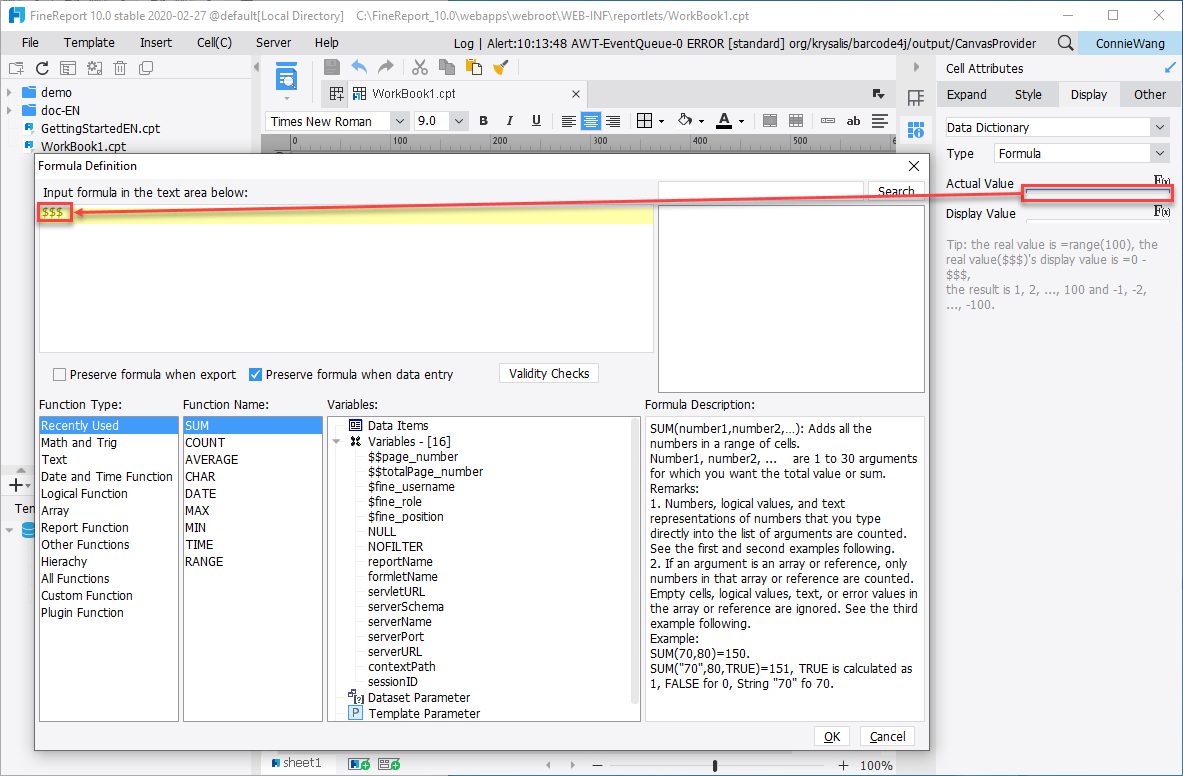Open the Actual Value formula editor icon
This screenshot has width=1183, height=776.
click(x=1161, y=178)
